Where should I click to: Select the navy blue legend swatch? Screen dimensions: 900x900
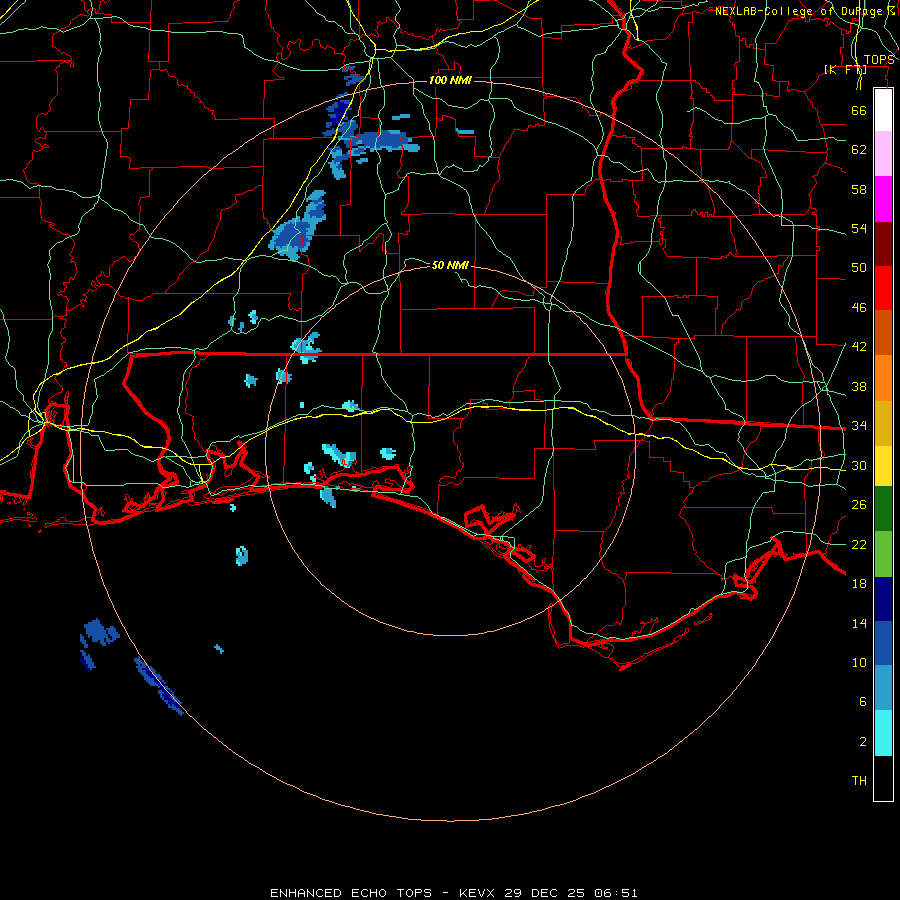click(x=883, y=598)
